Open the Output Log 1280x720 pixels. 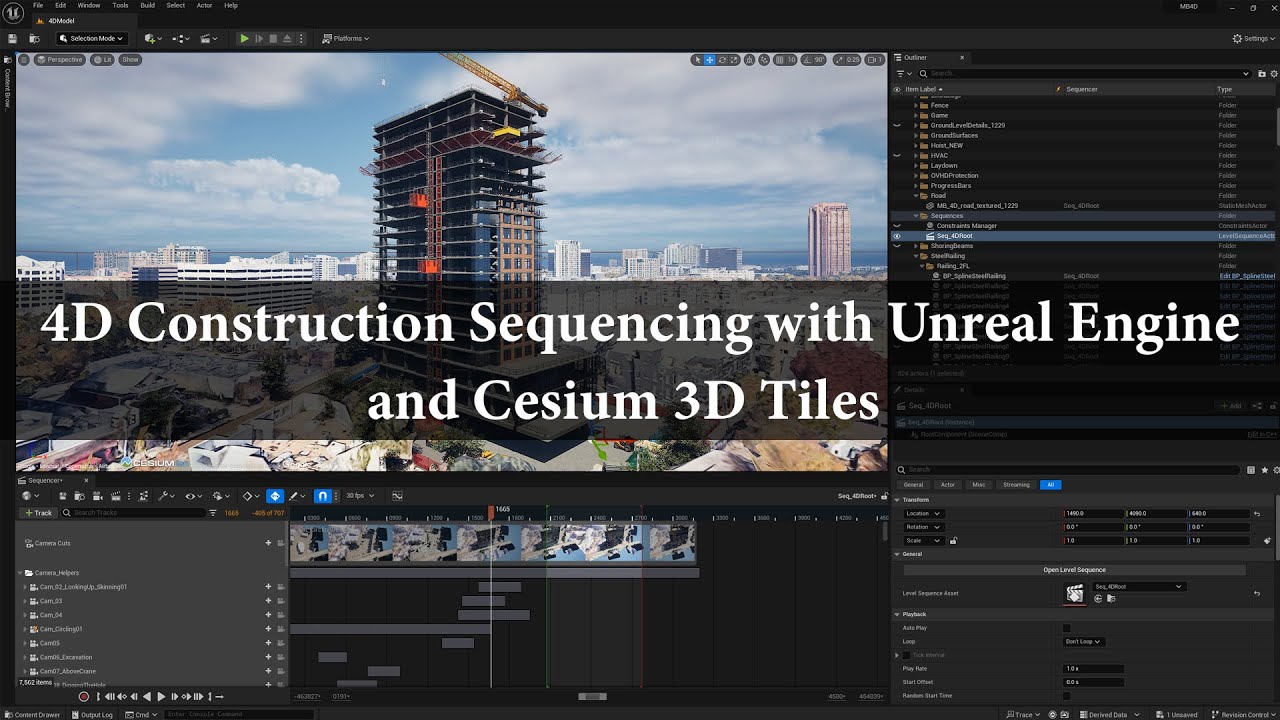coord(92,715)
